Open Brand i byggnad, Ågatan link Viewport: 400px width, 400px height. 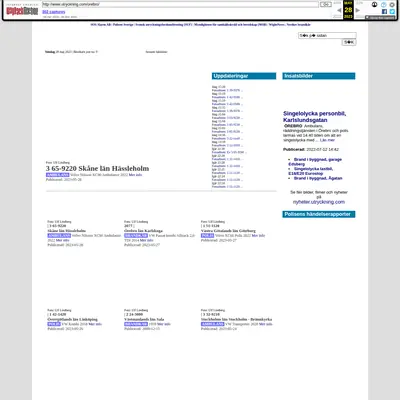click(318, 178)
